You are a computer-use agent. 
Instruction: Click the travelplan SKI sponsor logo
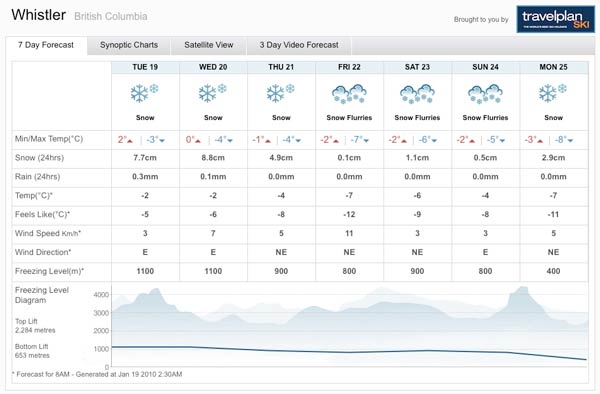pos(556,19)
